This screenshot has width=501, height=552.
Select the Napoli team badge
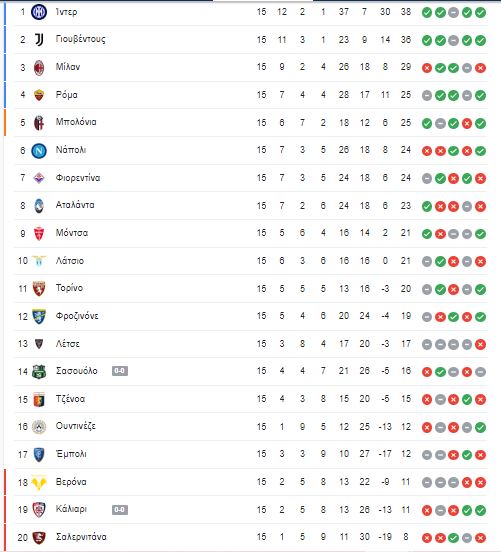coord(39,151)
